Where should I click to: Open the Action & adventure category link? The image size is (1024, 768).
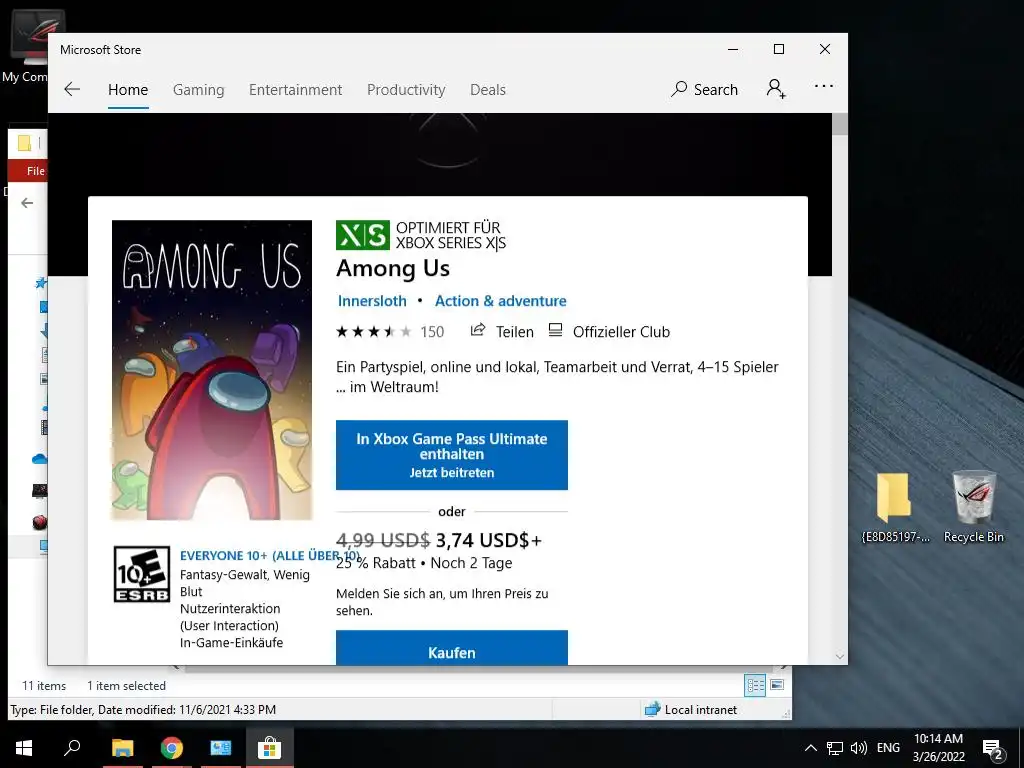(500, 301)
